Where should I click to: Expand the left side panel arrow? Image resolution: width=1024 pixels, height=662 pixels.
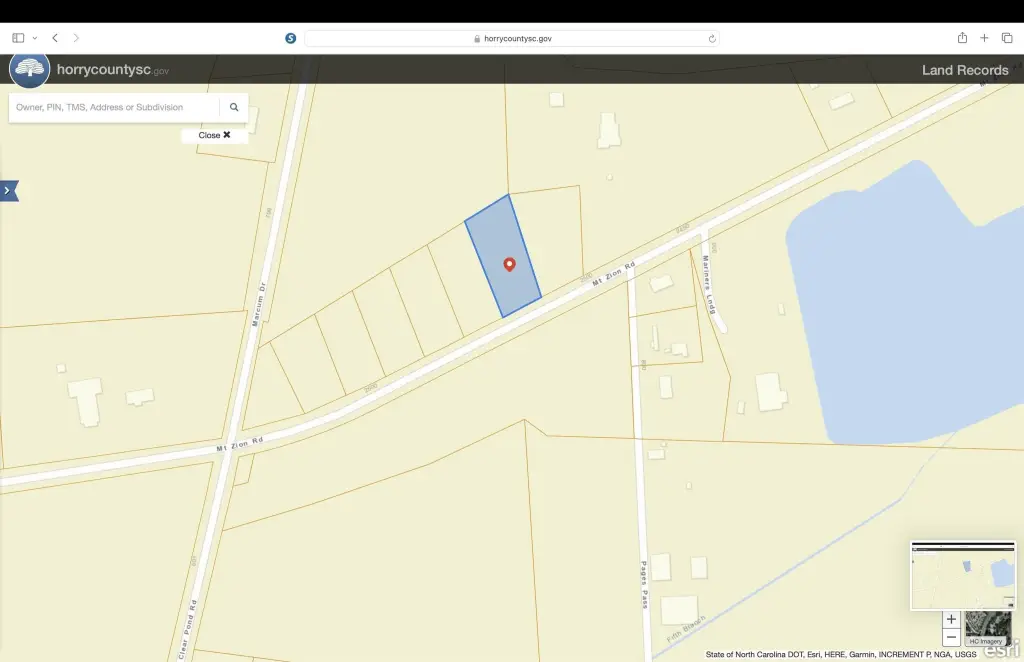8,190
